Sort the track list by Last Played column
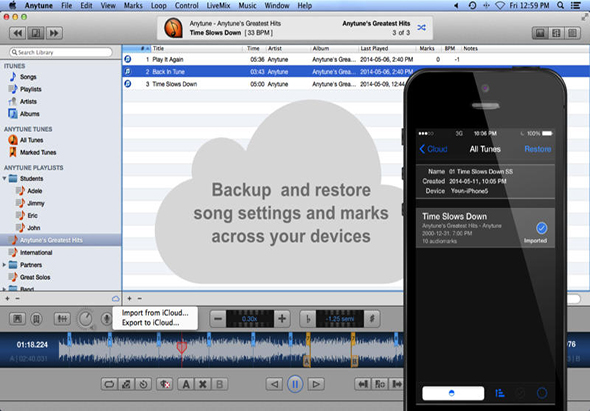This screenshot has width=590, height=411. point(374,49)
